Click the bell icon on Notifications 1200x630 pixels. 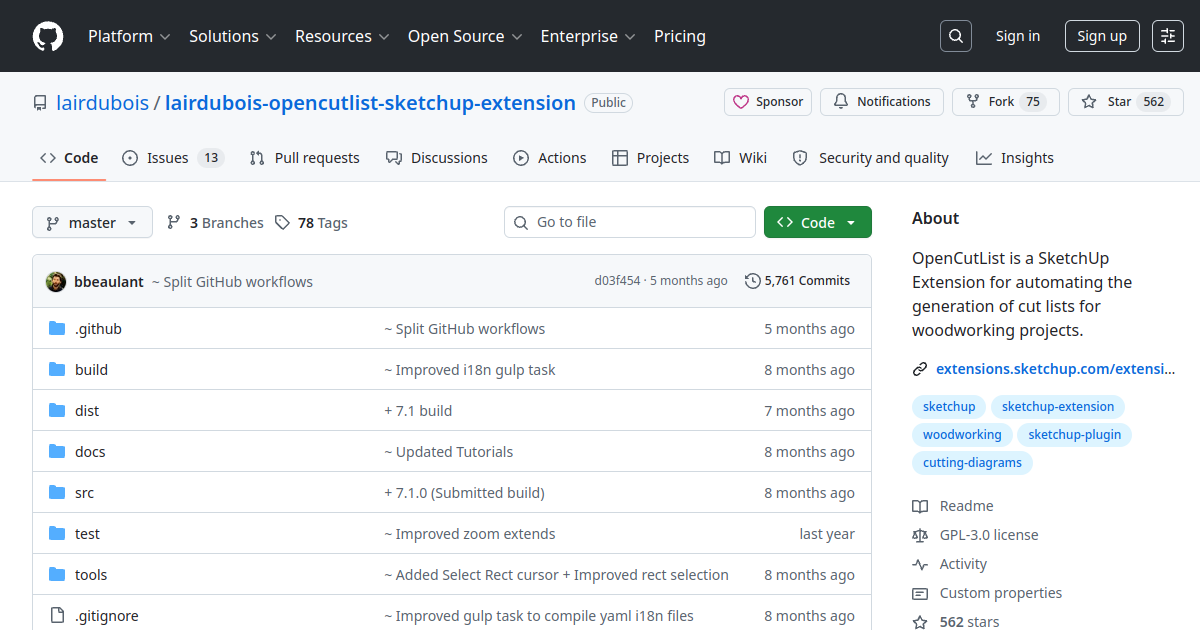point(841,102)
